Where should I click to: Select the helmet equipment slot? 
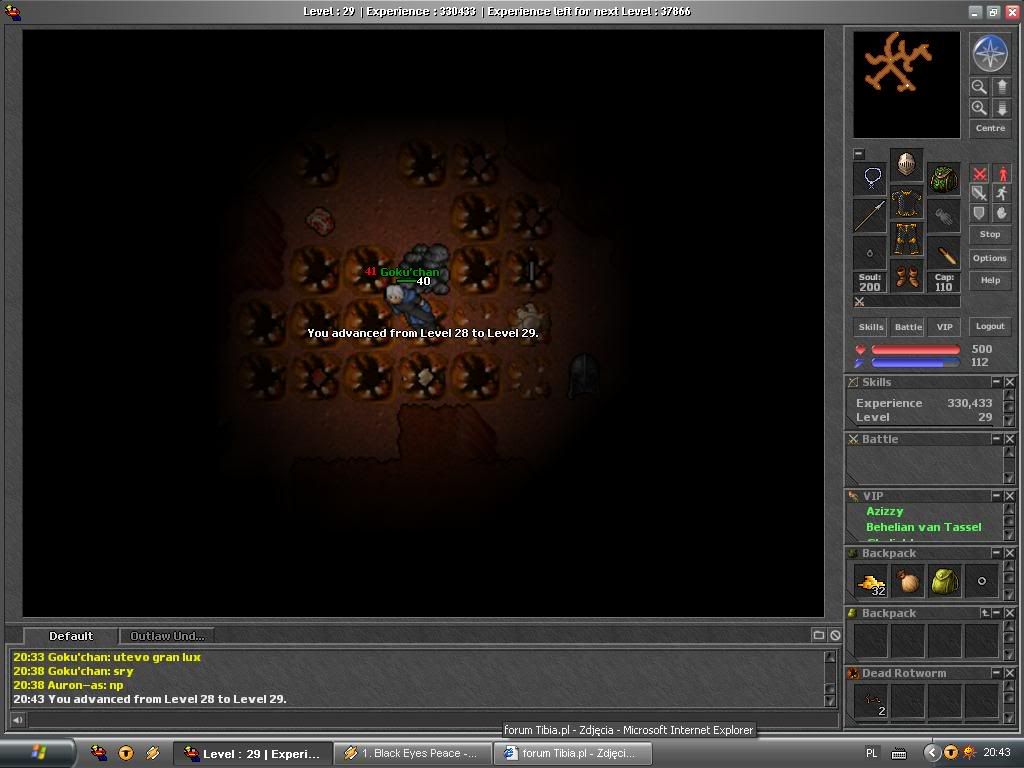[x=906, y=164]
